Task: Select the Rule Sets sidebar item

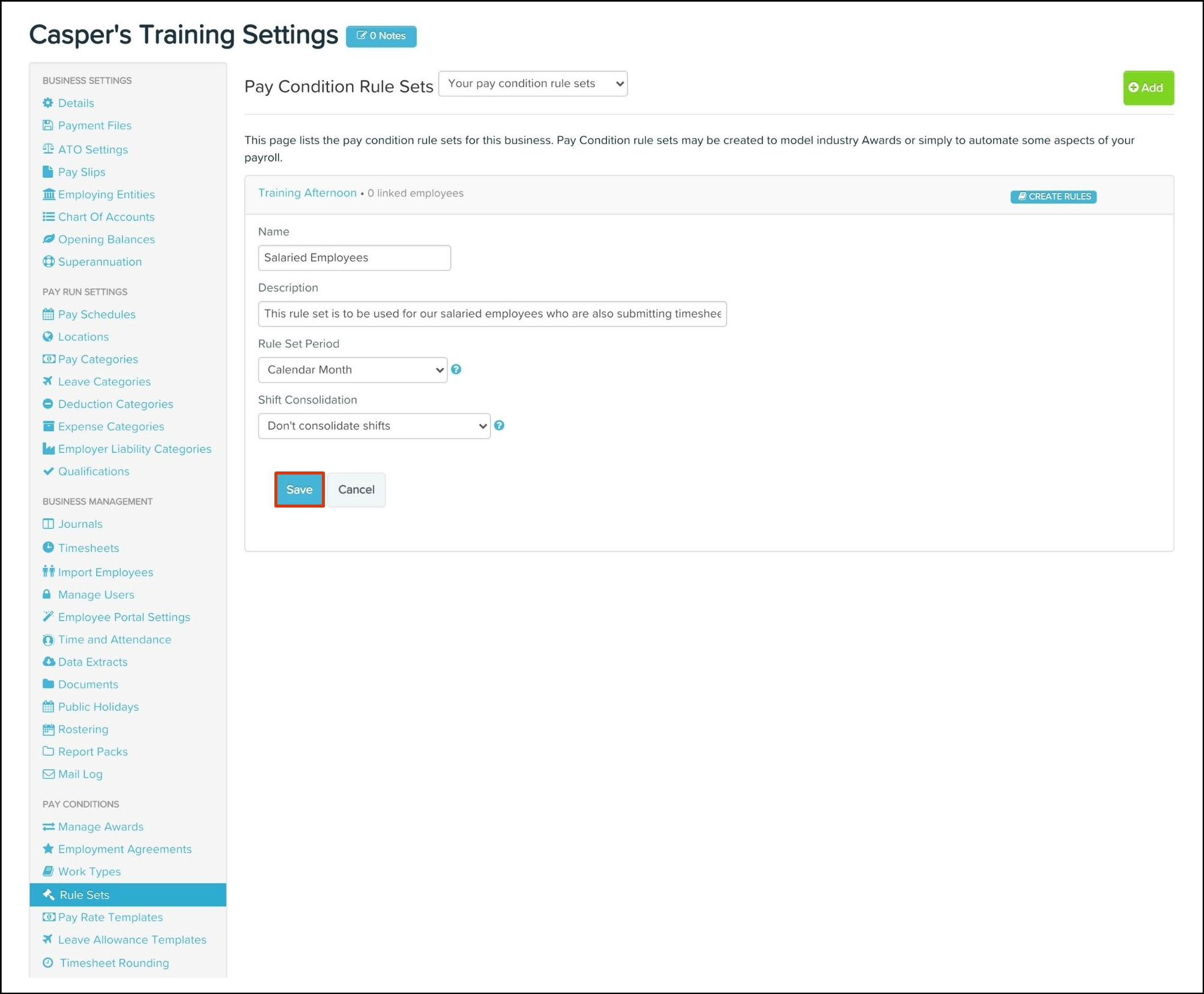Action: tap(84, 894)
